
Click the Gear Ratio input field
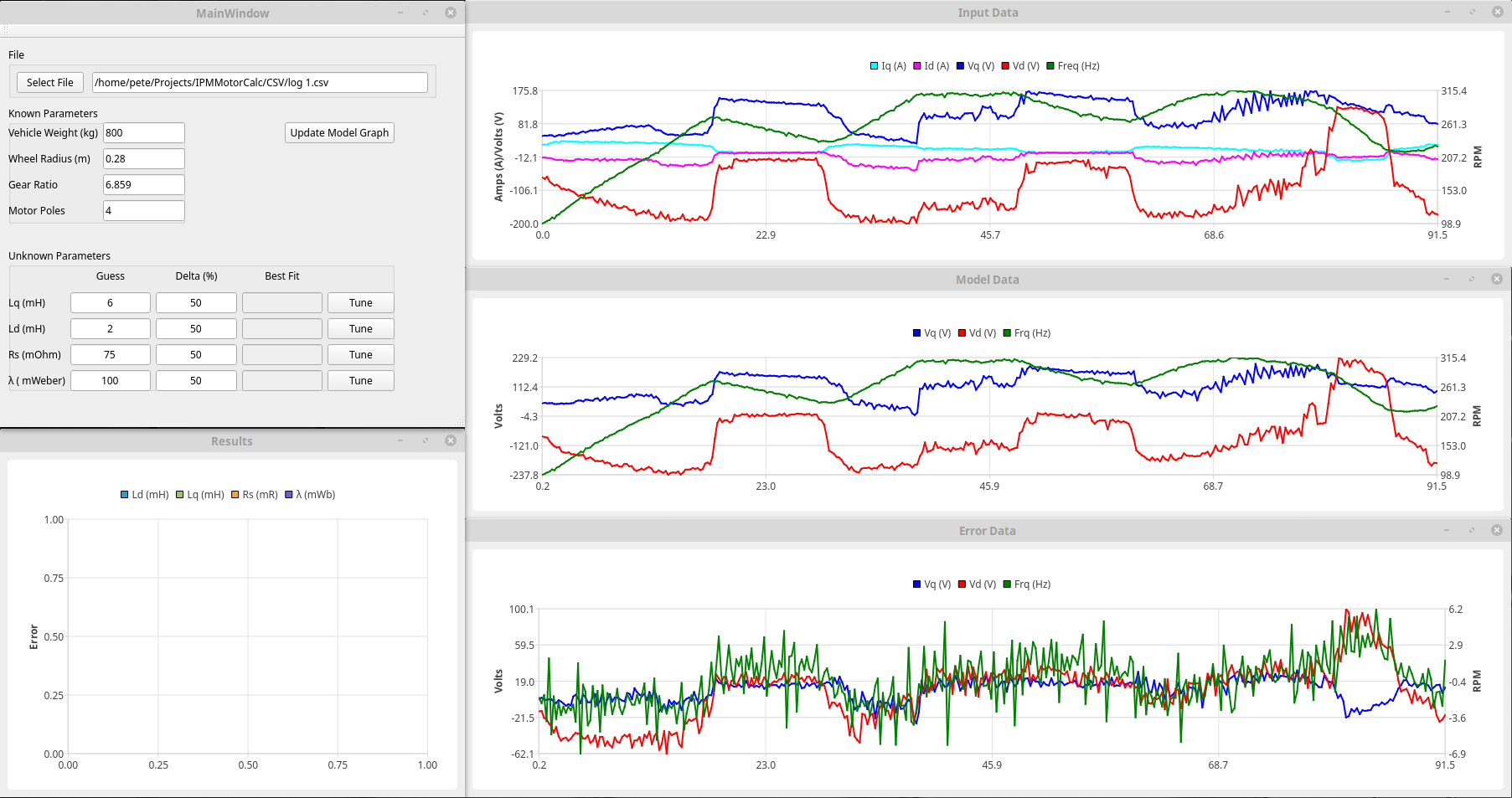pos(143,185)
